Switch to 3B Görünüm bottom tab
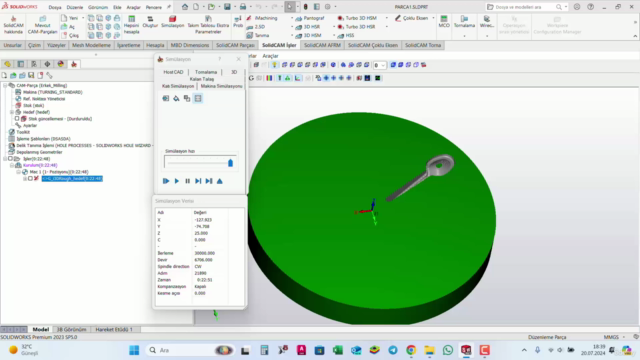 pos(72,329)
